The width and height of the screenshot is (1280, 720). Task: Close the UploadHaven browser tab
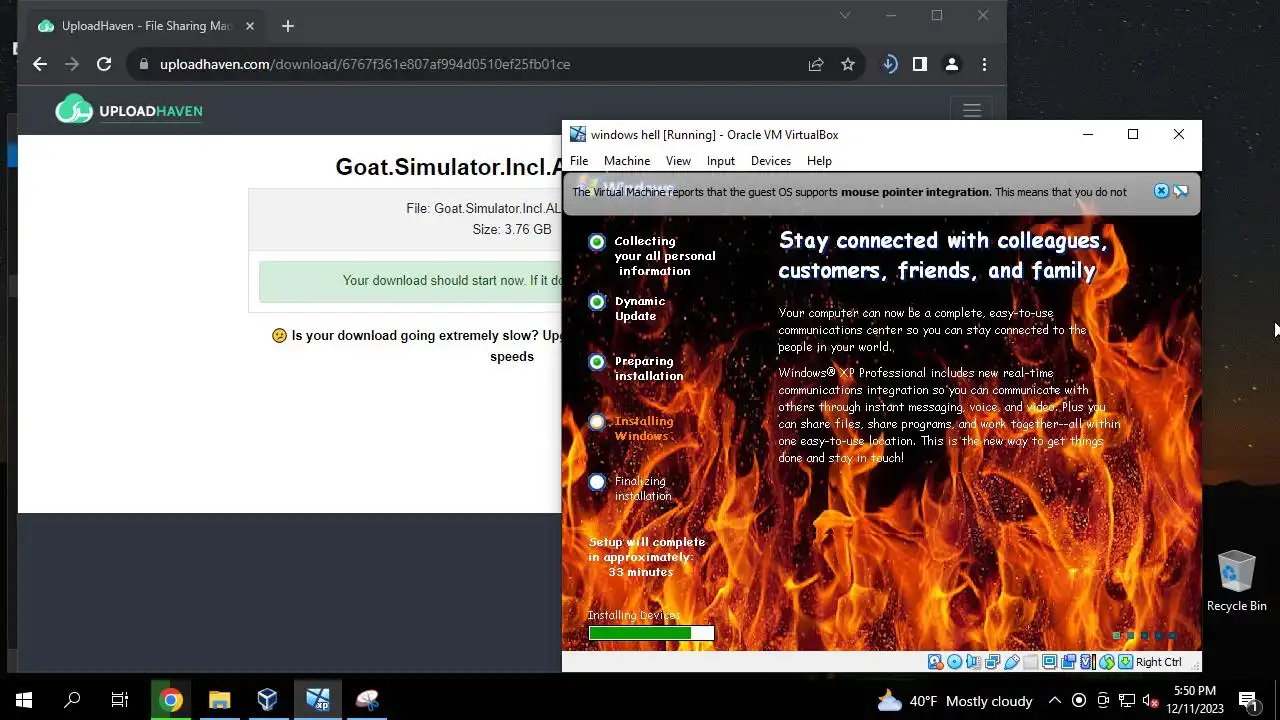[x=250, y=26]
